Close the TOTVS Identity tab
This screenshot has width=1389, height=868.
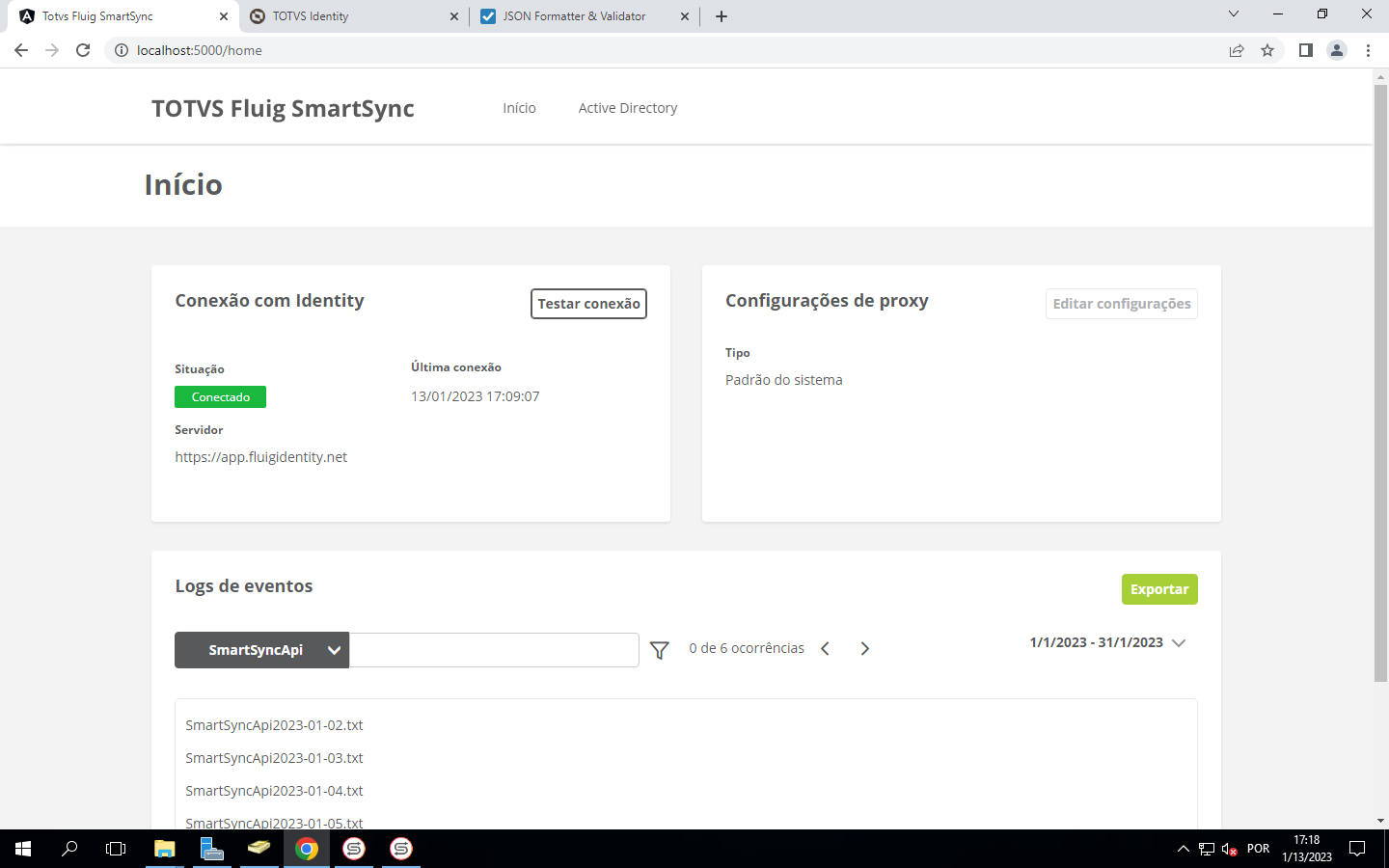[454, 16]
